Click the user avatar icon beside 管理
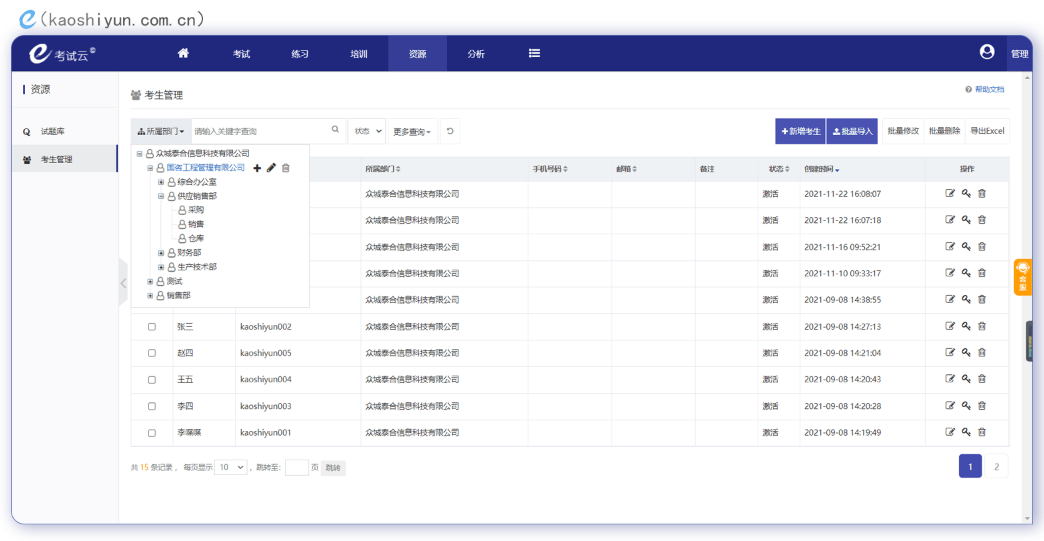The image size is (1044, 541). click(987, 52)
